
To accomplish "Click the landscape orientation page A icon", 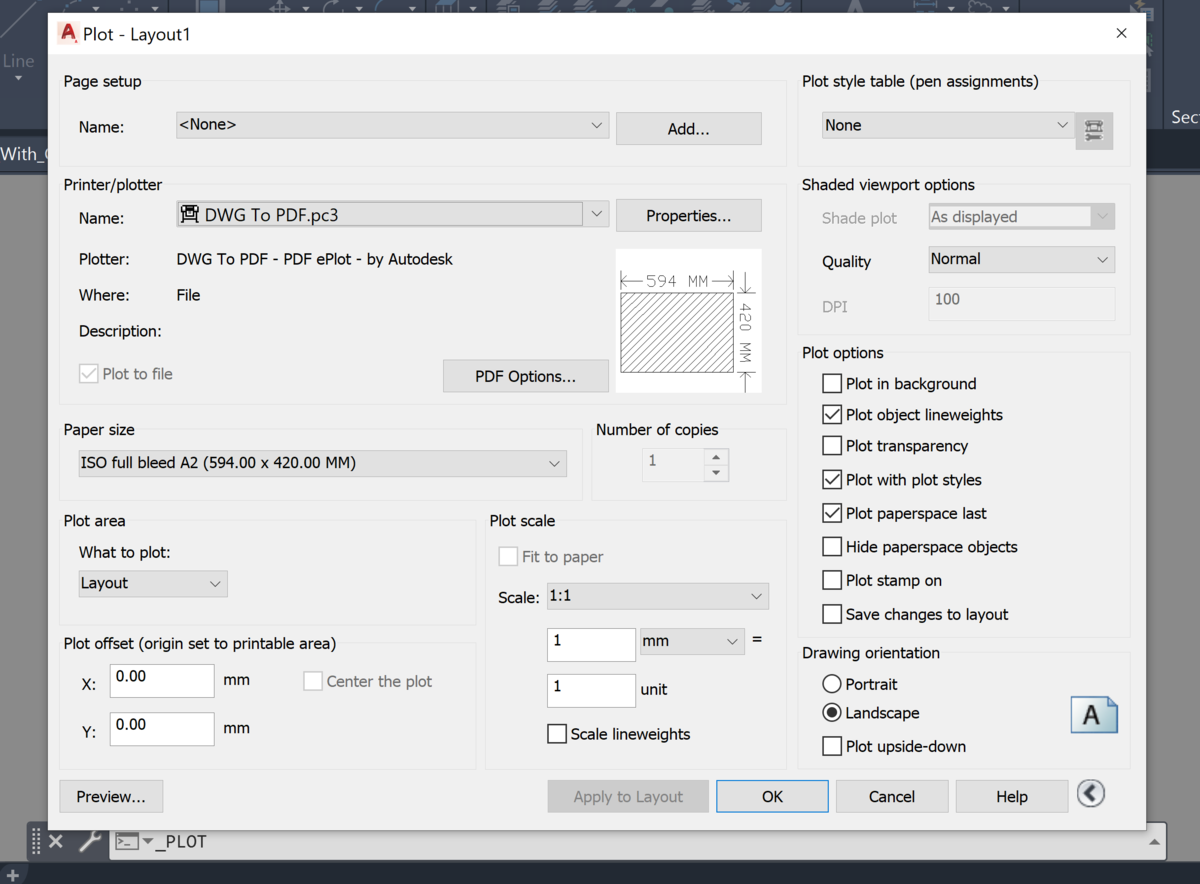I will (x=1094, y=715).
